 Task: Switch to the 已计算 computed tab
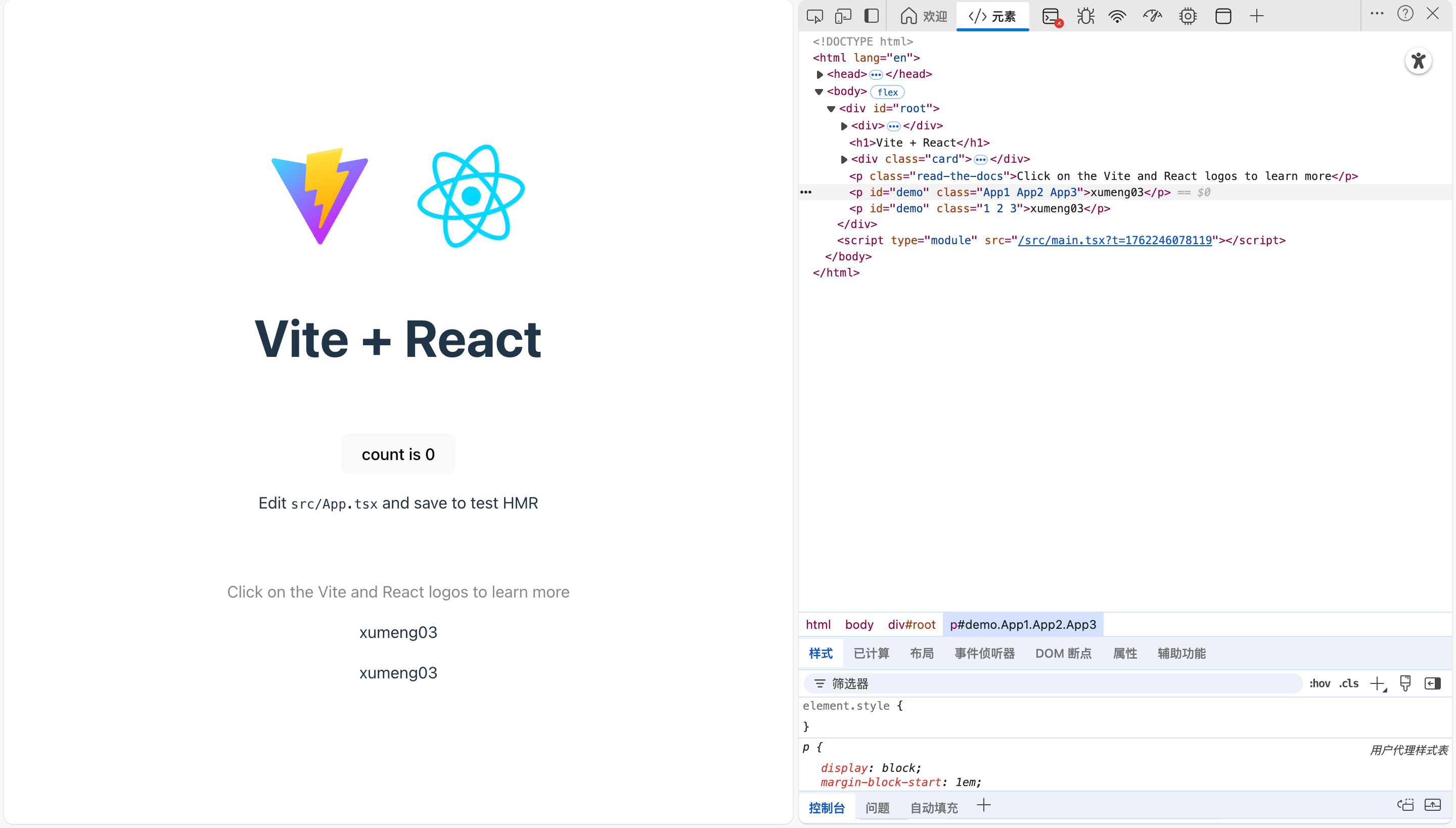871,654
